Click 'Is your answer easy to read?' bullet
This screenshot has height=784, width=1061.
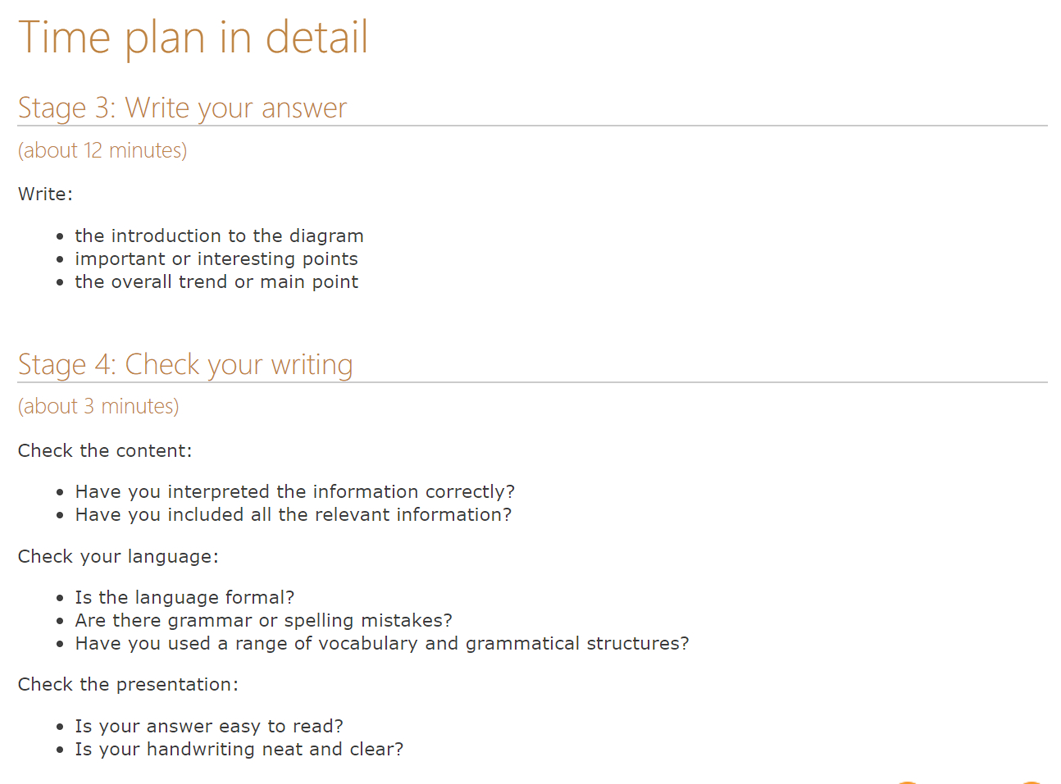point(209,727)
